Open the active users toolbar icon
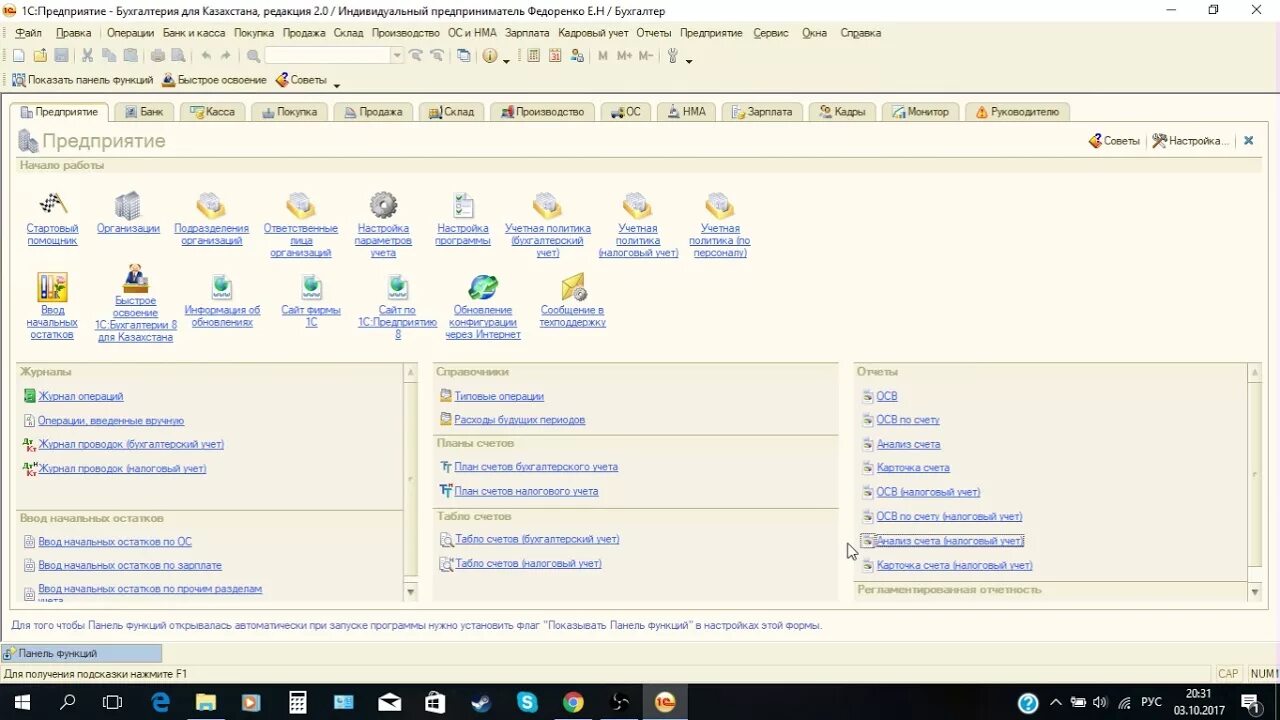The width and height of the screenshot is (1280, 720). tap(577, 56)
